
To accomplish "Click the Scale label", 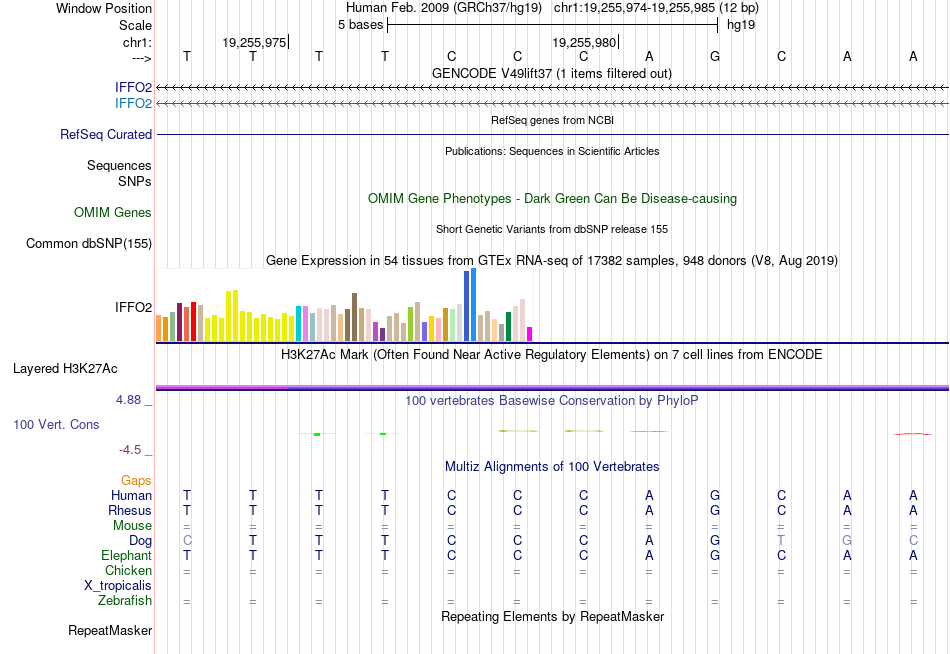I will [x=135, y=25].
